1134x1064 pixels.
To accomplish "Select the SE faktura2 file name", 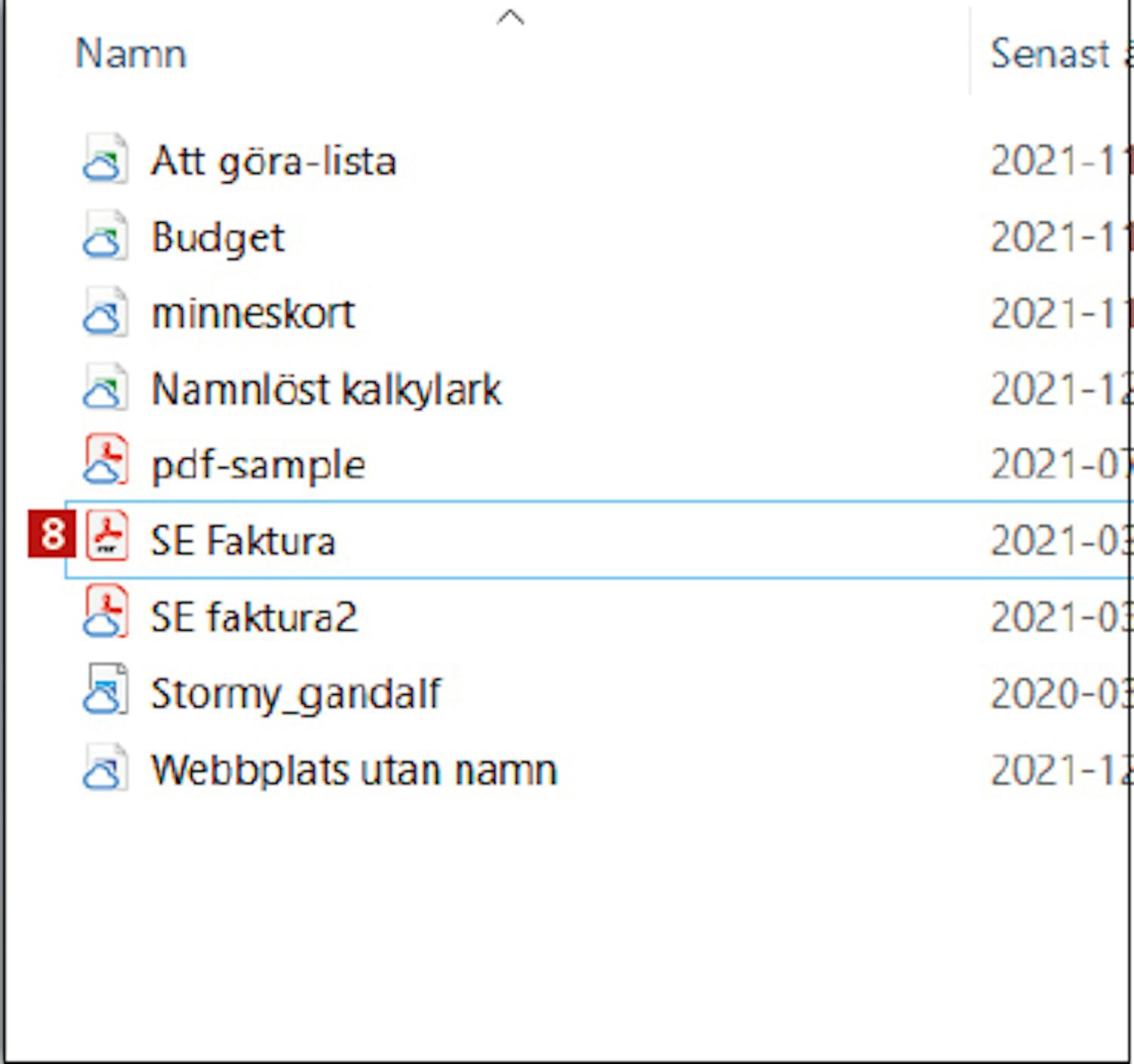I will coord(253,617).
